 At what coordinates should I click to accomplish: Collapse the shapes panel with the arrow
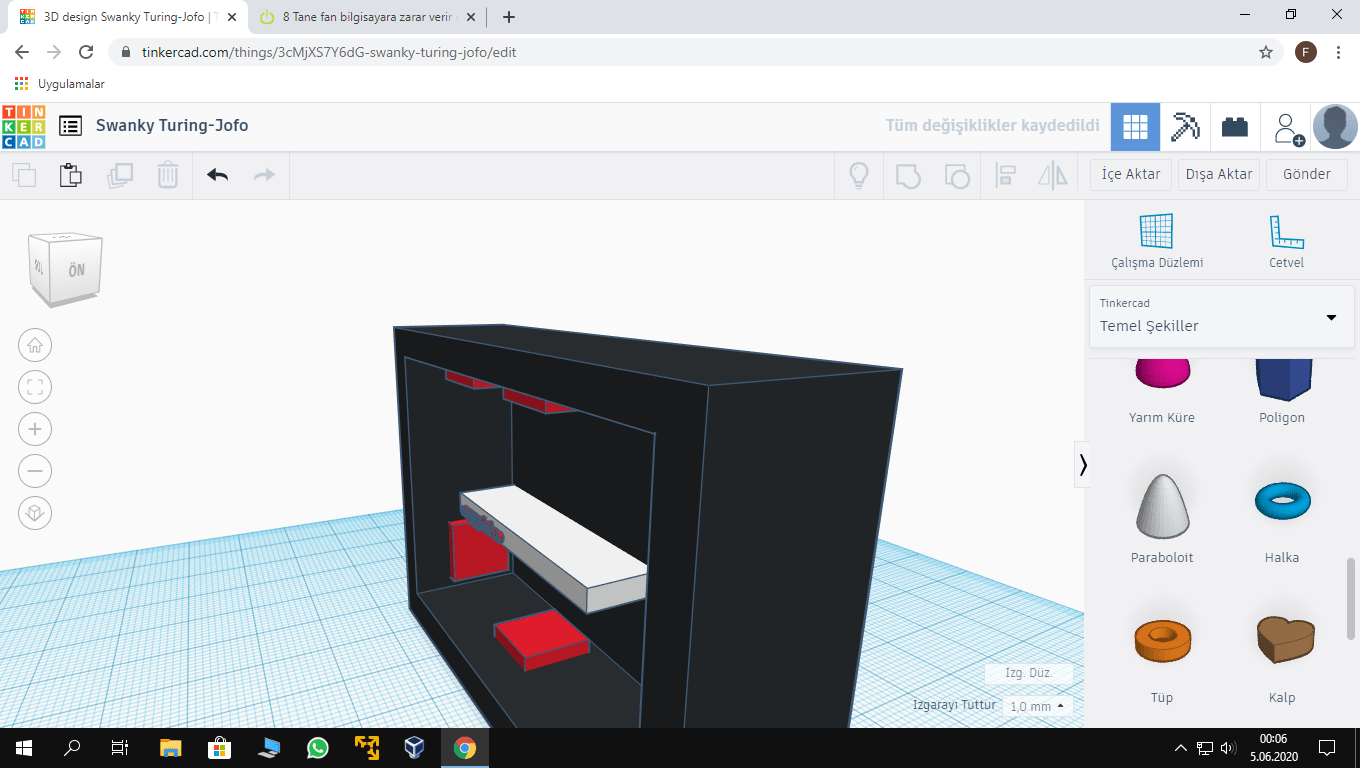(1083, 464)
